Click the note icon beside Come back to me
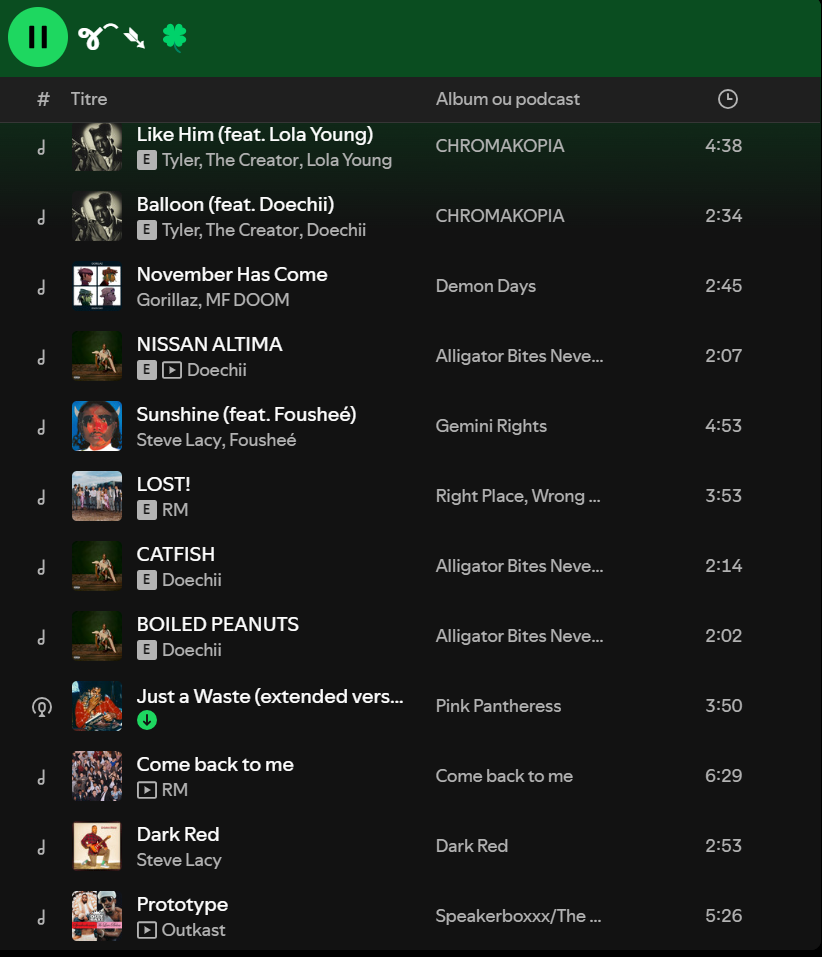The height and width of the screenshot is (957, 822). (41, 778)
